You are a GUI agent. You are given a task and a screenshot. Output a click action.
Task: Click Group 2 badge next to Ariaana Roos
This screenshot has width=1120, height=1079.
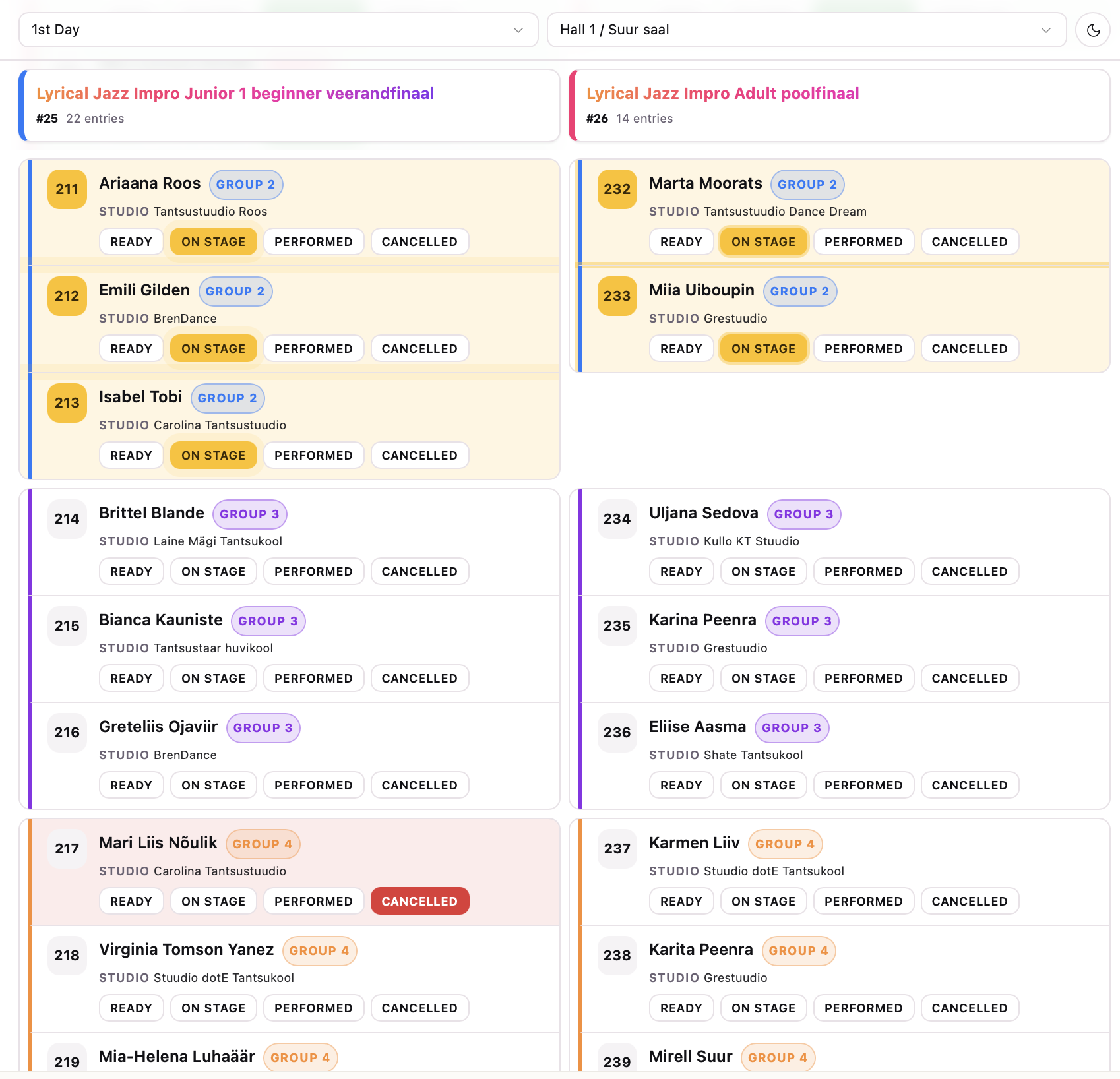pos(246,185)
